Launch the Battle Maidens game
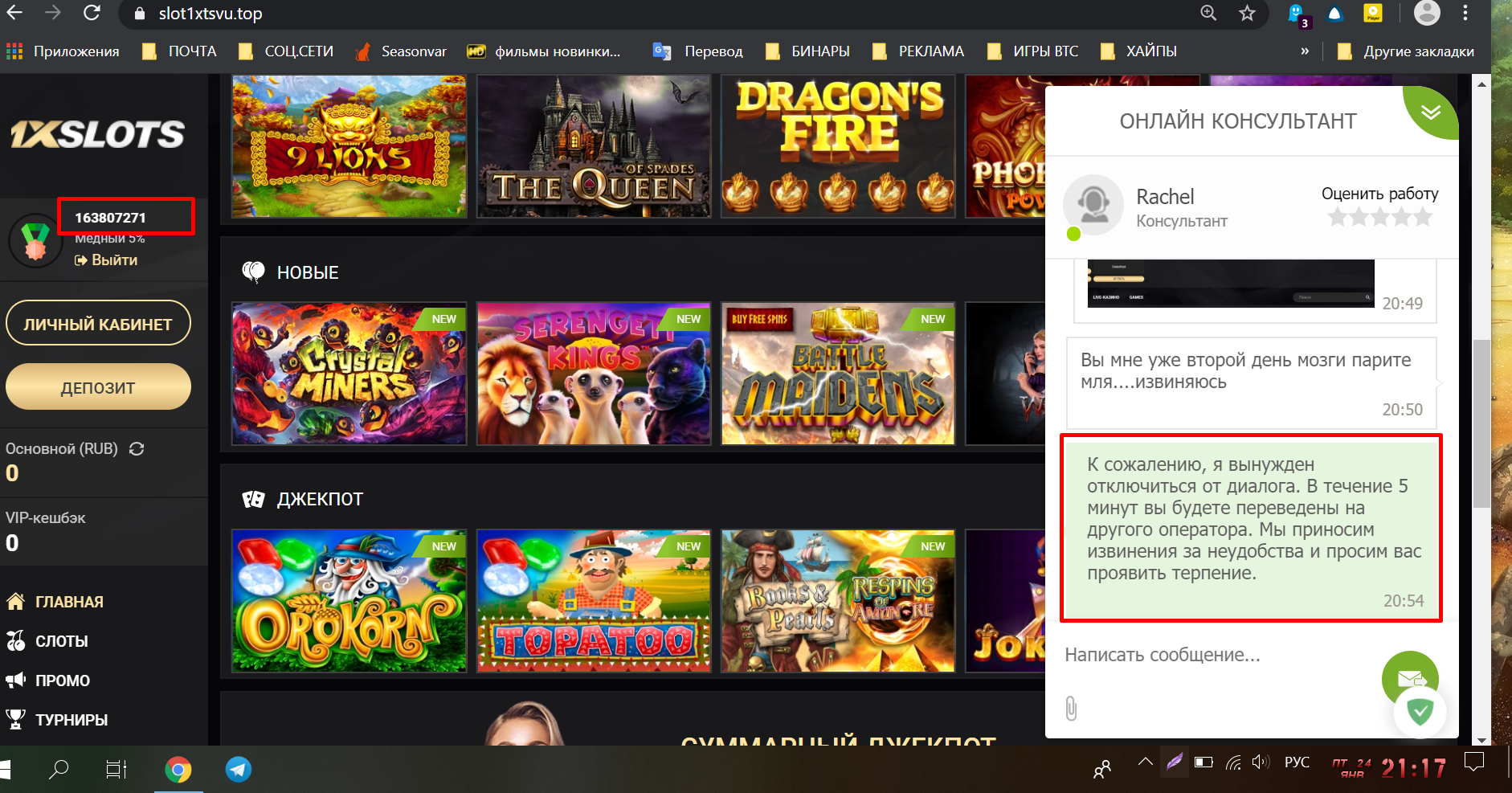1512x793 pixels. [x=838, y=374]
